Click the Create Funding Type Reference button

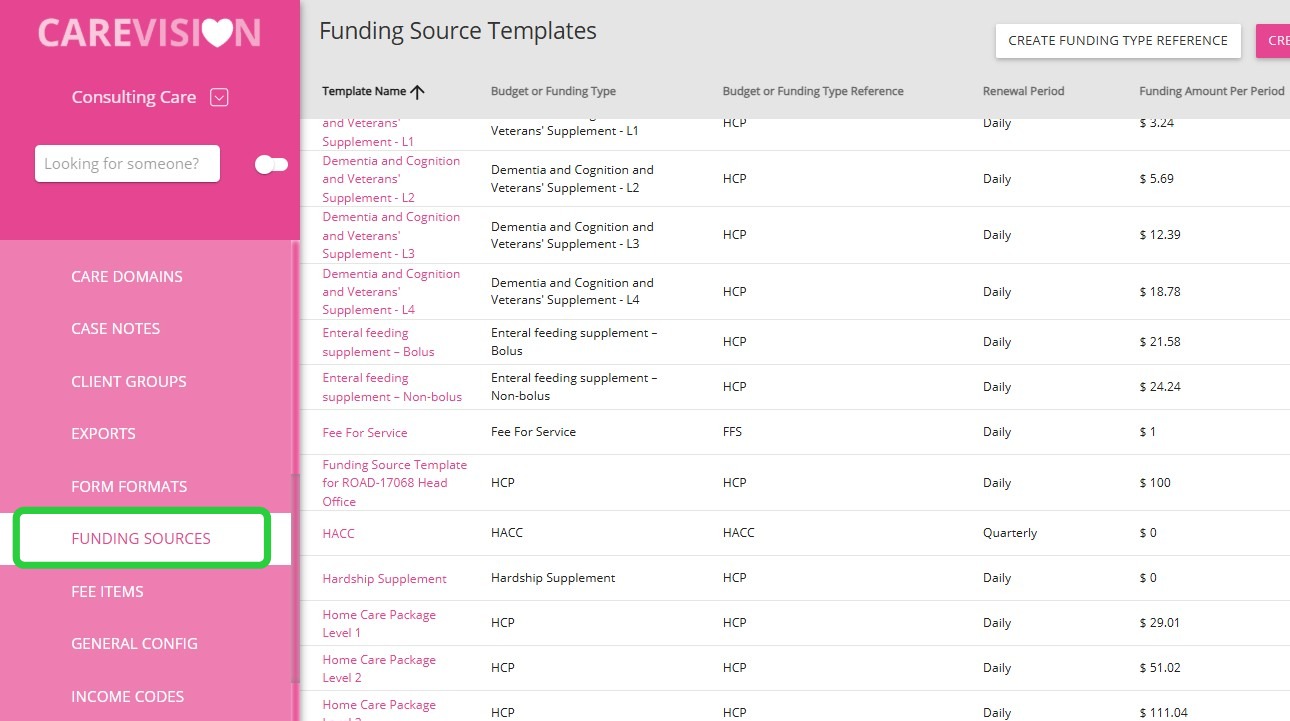(1117, 41)
